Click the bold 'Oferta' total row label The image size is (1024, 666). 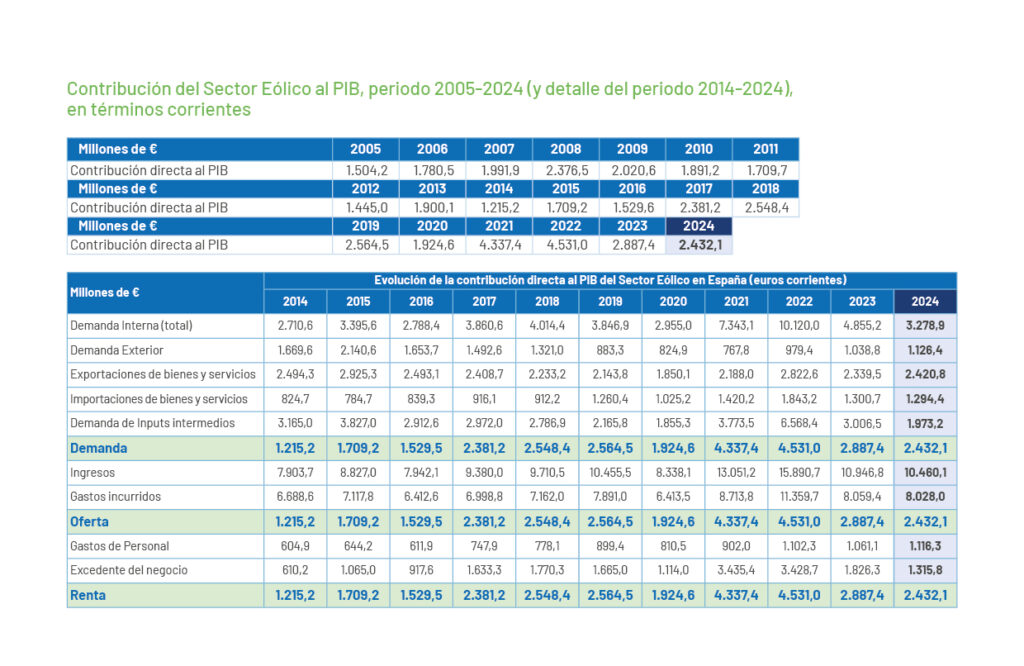pos(90,521)
